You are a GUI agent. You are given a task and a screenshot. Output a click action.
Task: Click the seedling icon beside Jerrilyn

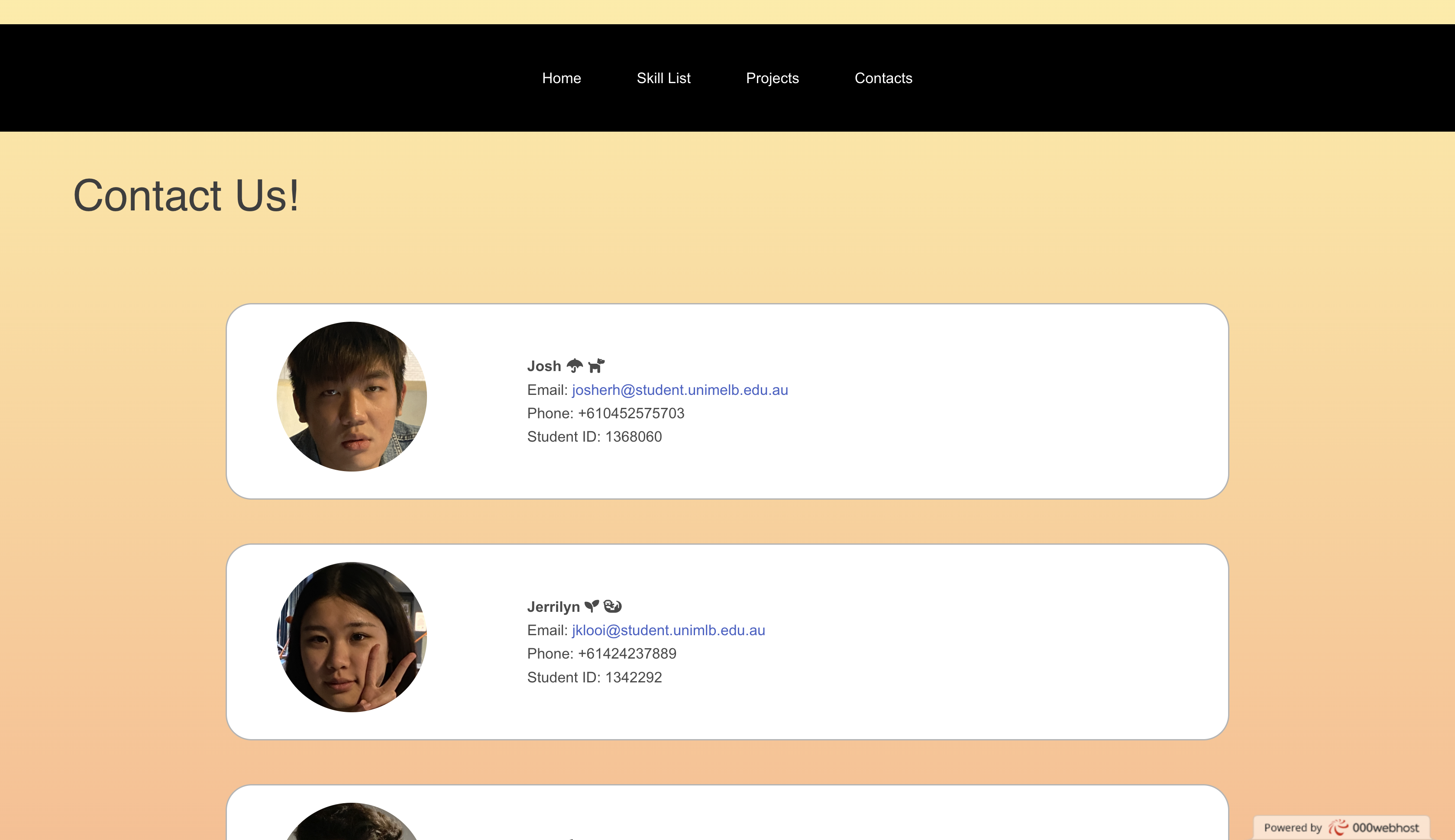[x=592, y=606]
